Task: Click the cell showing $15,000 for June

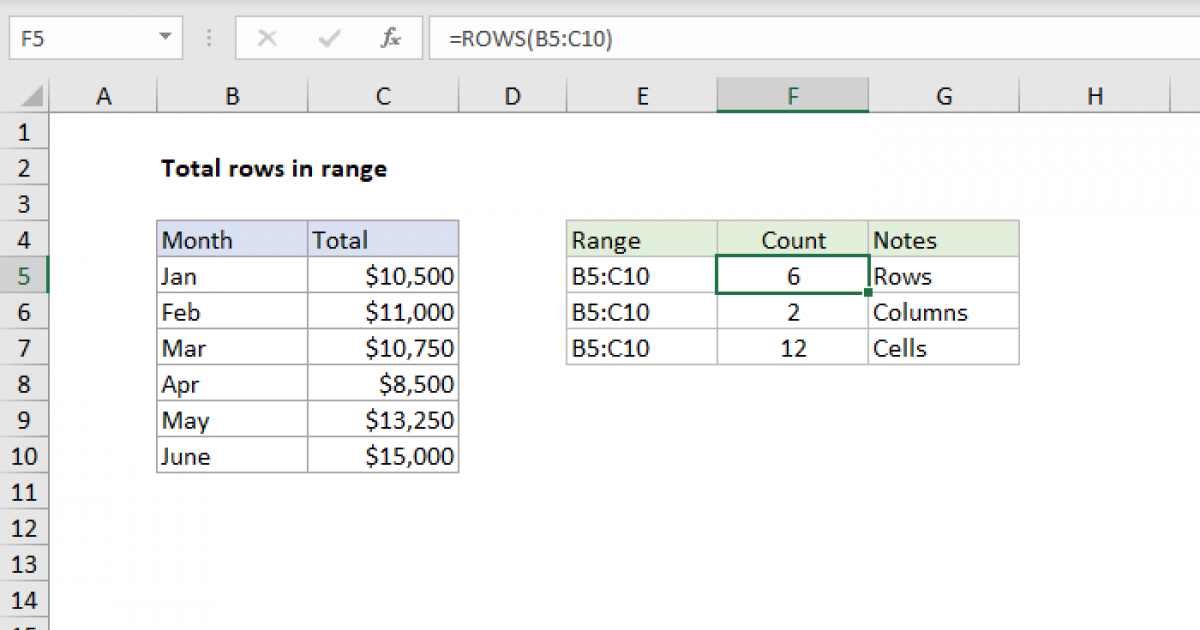Action: (x=383, y=455)
